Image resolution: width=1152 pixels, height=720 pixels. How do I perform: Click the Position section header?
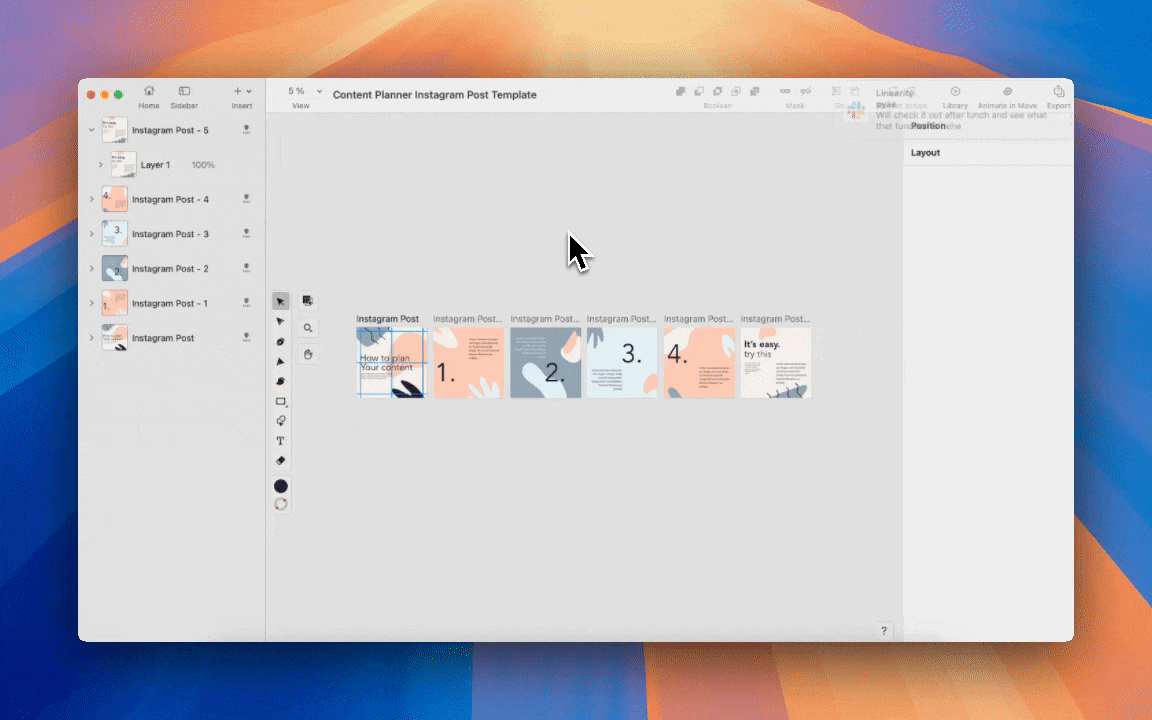pyautogui.click(x=928, y=126)
